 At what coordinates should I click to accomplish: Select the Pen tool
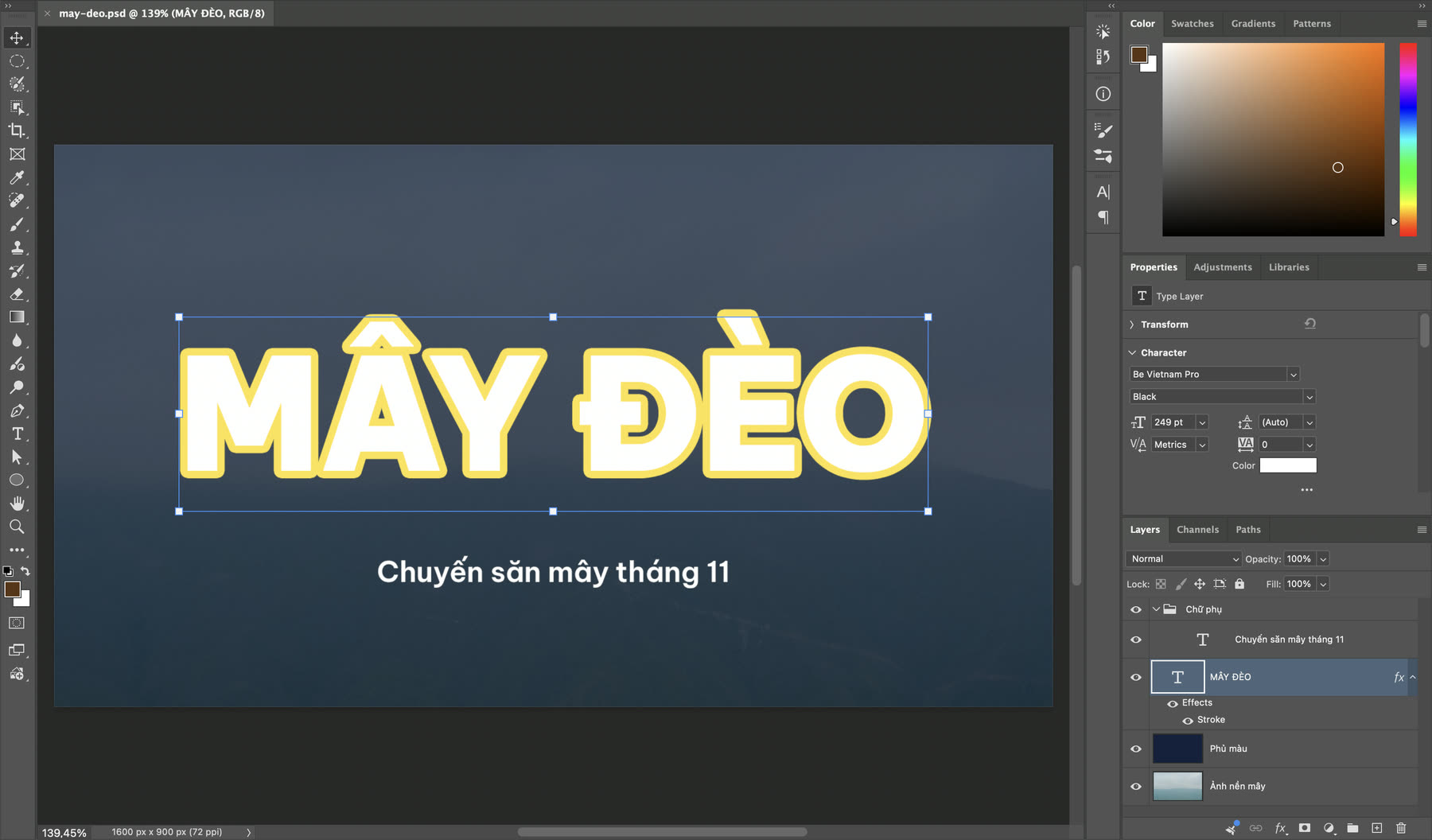(17, 411)
